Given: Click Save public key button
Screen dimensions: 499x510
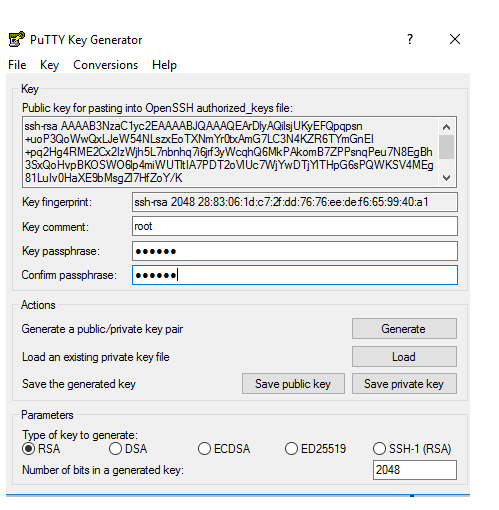Looking at the screenshot, I should point(293,384).
